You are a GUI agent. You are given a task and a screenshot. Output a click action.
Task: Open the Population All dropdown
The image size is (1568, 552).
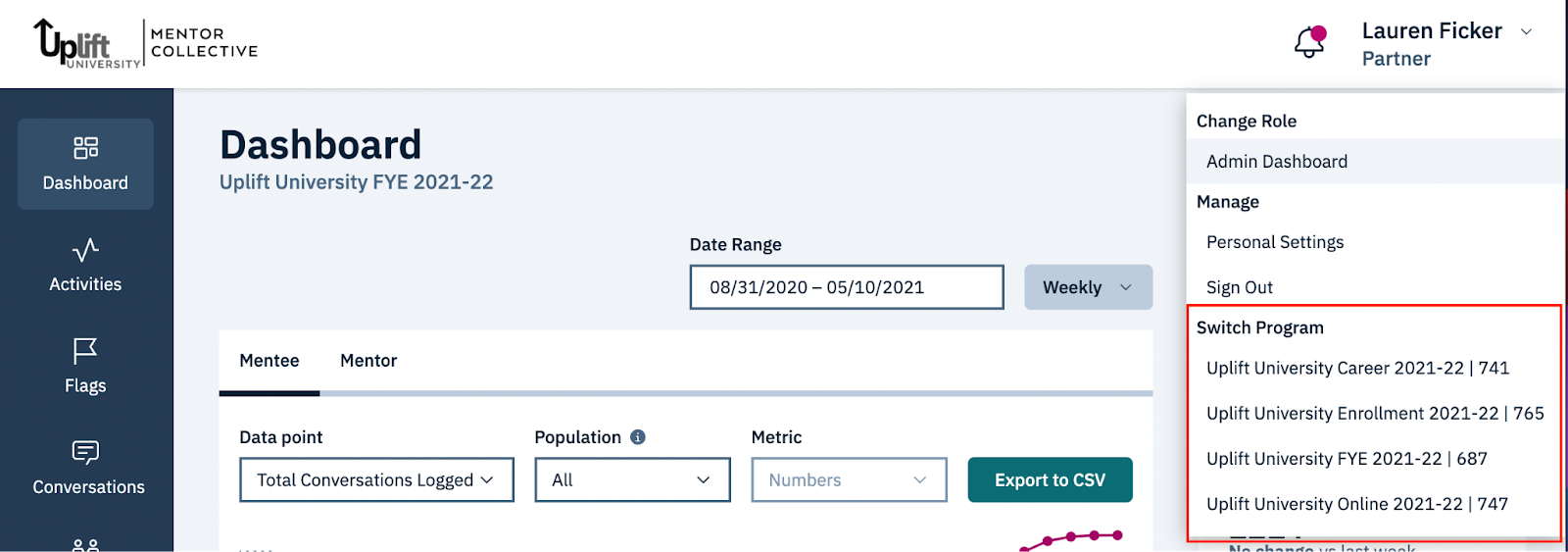pos(632,479)
